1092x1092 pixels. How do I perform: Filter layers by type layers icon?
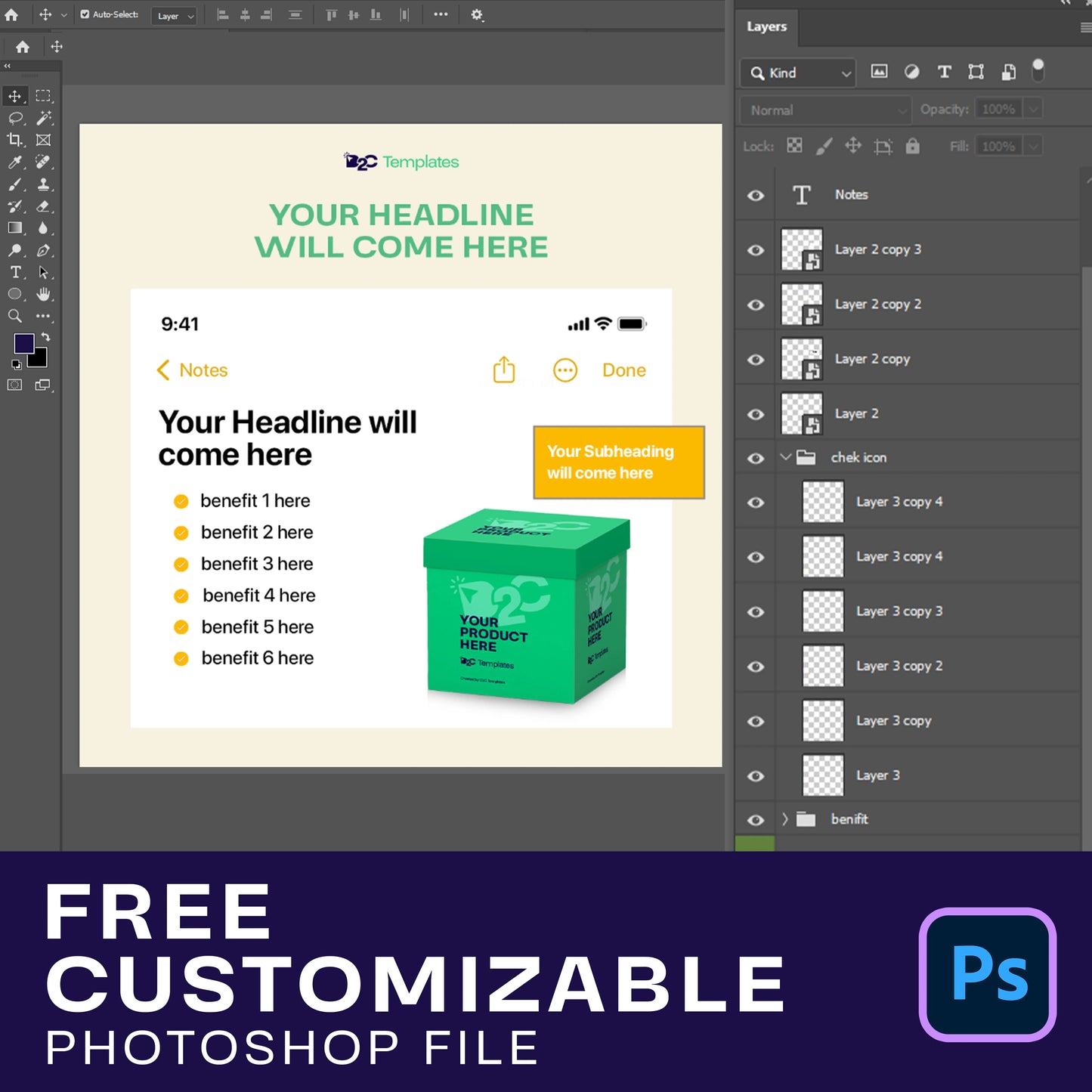pyautogui.click(x=944, y=72)
